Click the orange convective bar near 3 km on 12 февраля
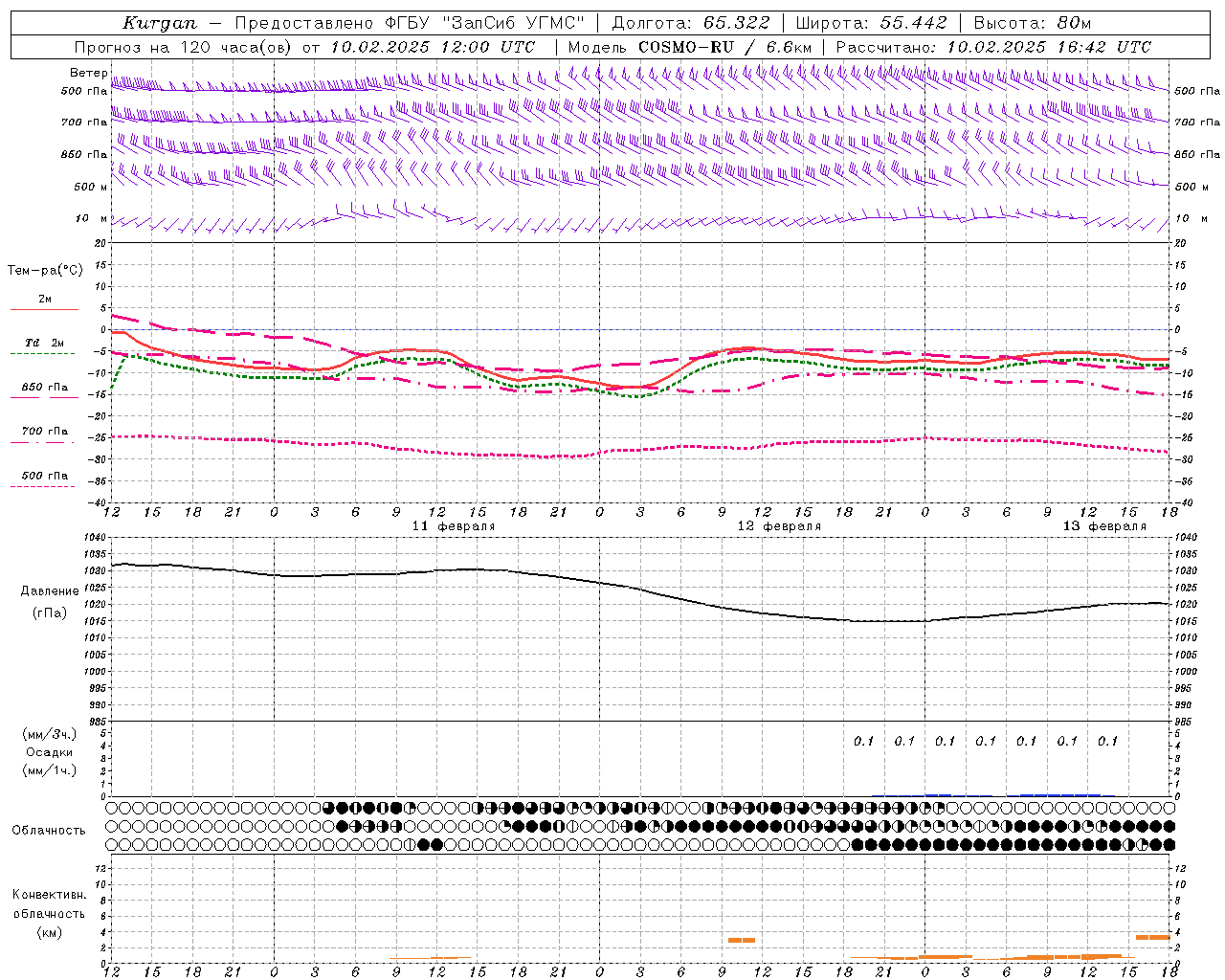The image size is (1225, 980). (x=742, y=940)
